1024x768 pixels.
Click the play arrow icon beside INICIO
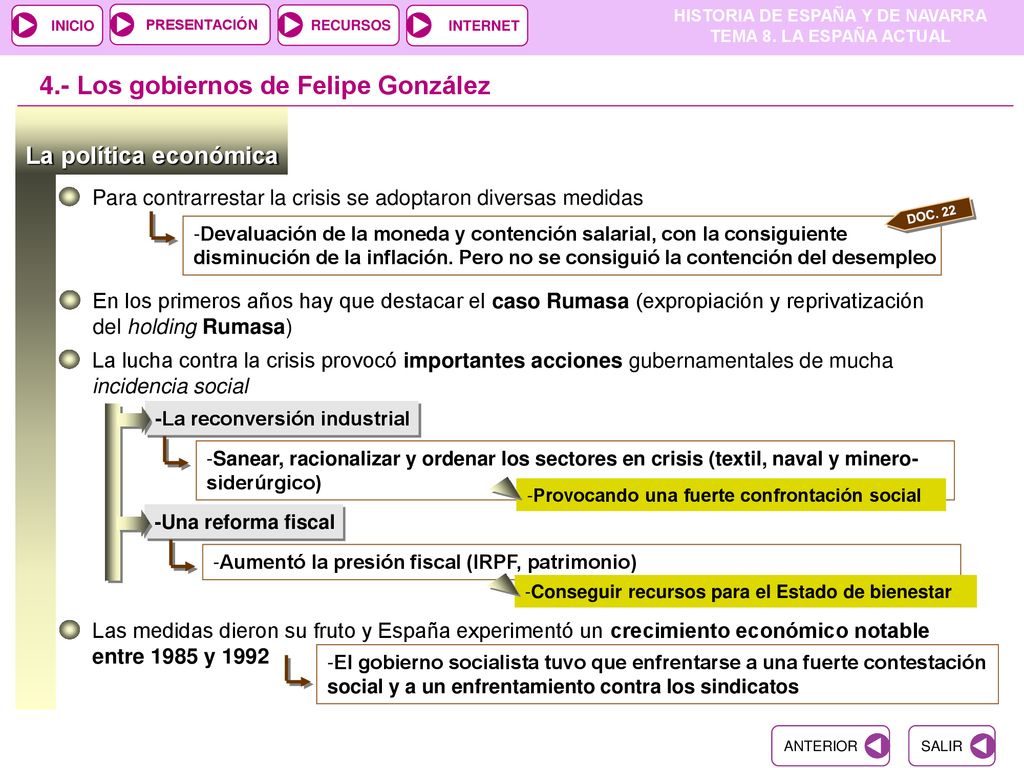(26, 25)
